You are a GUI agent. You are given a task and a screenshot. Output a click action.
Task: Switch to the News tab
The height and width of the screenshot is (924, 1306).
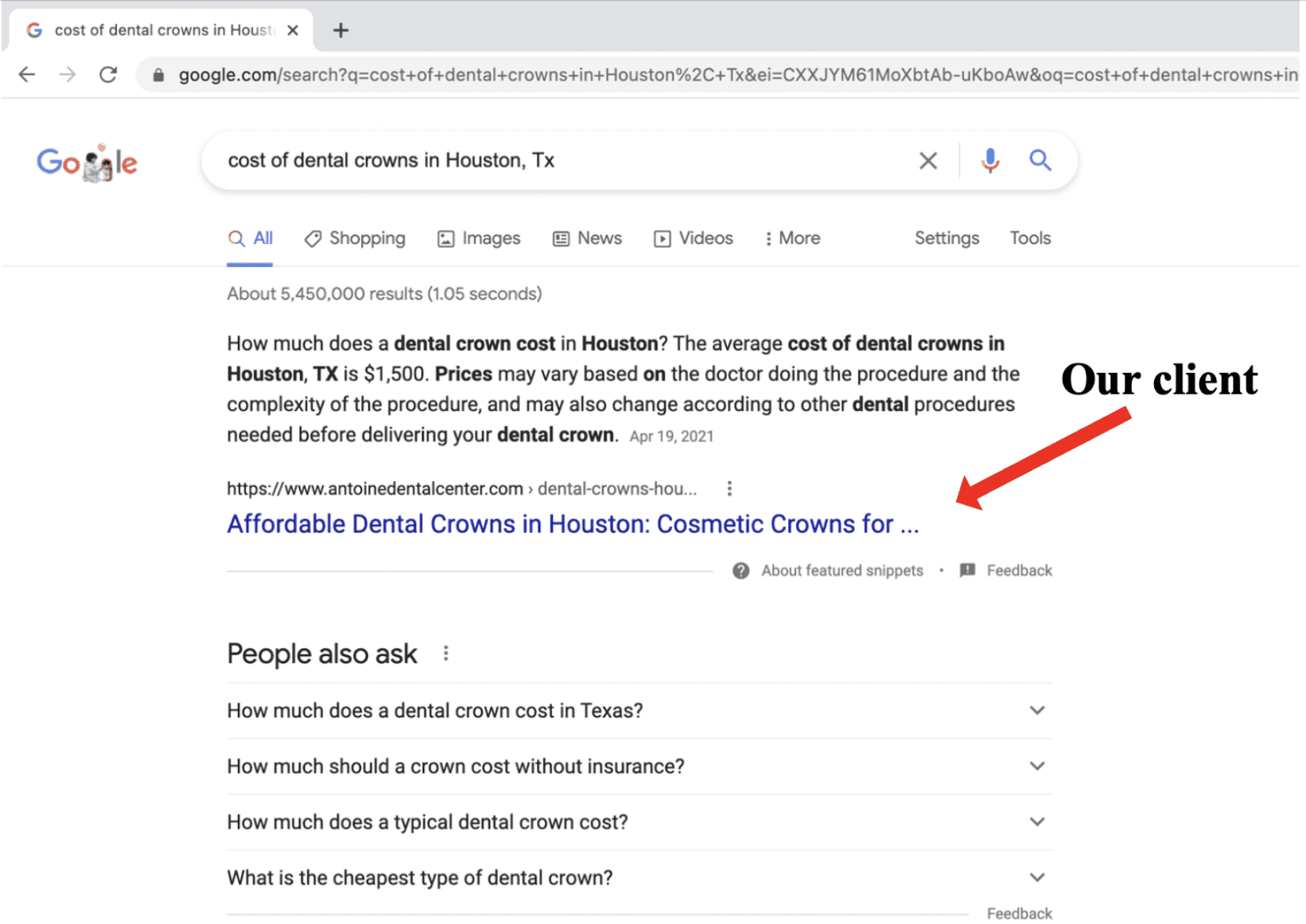coord(587,239)
